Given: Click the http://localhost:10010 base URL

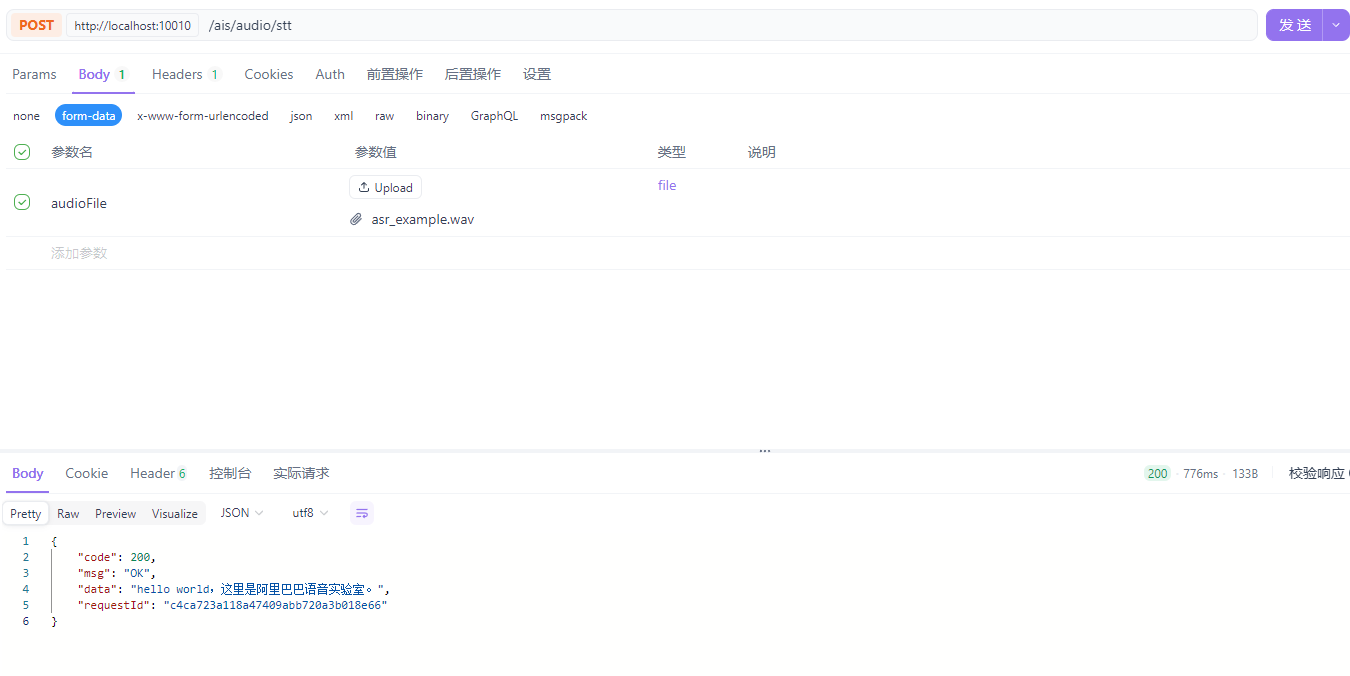Looking at the screenshot, I should [x=132, y=25].
